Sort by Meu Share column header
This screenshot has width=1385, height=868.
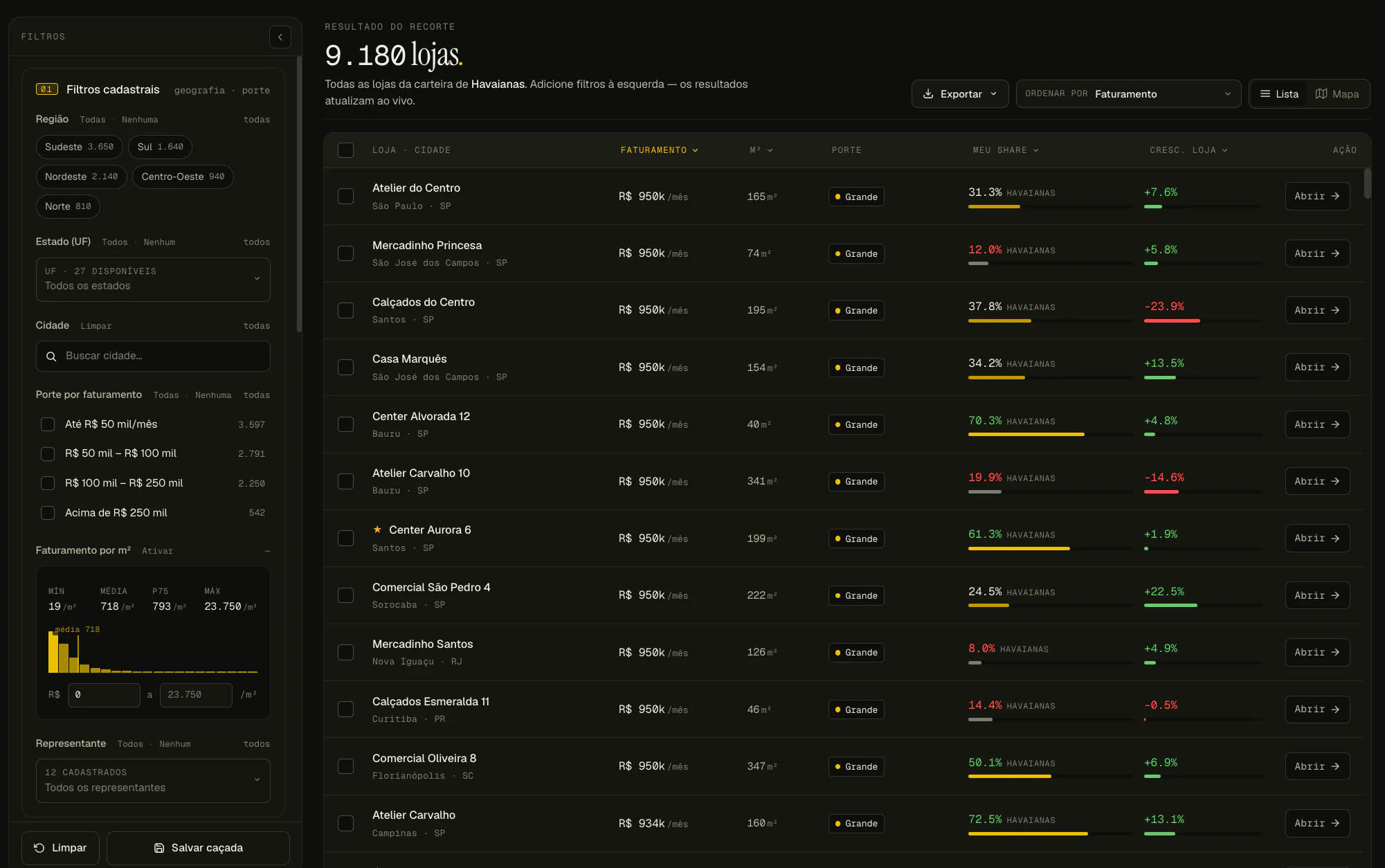[1005, 150]
